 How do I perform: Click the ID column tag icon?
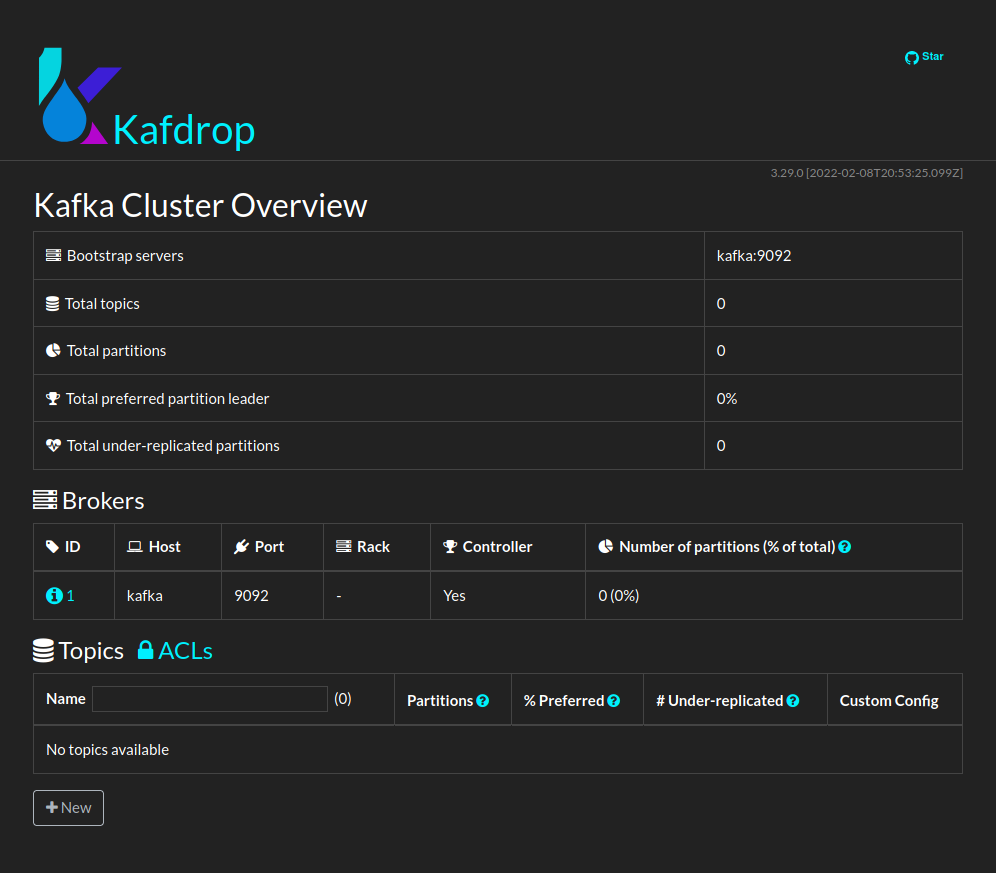click(x=52, y=546)
